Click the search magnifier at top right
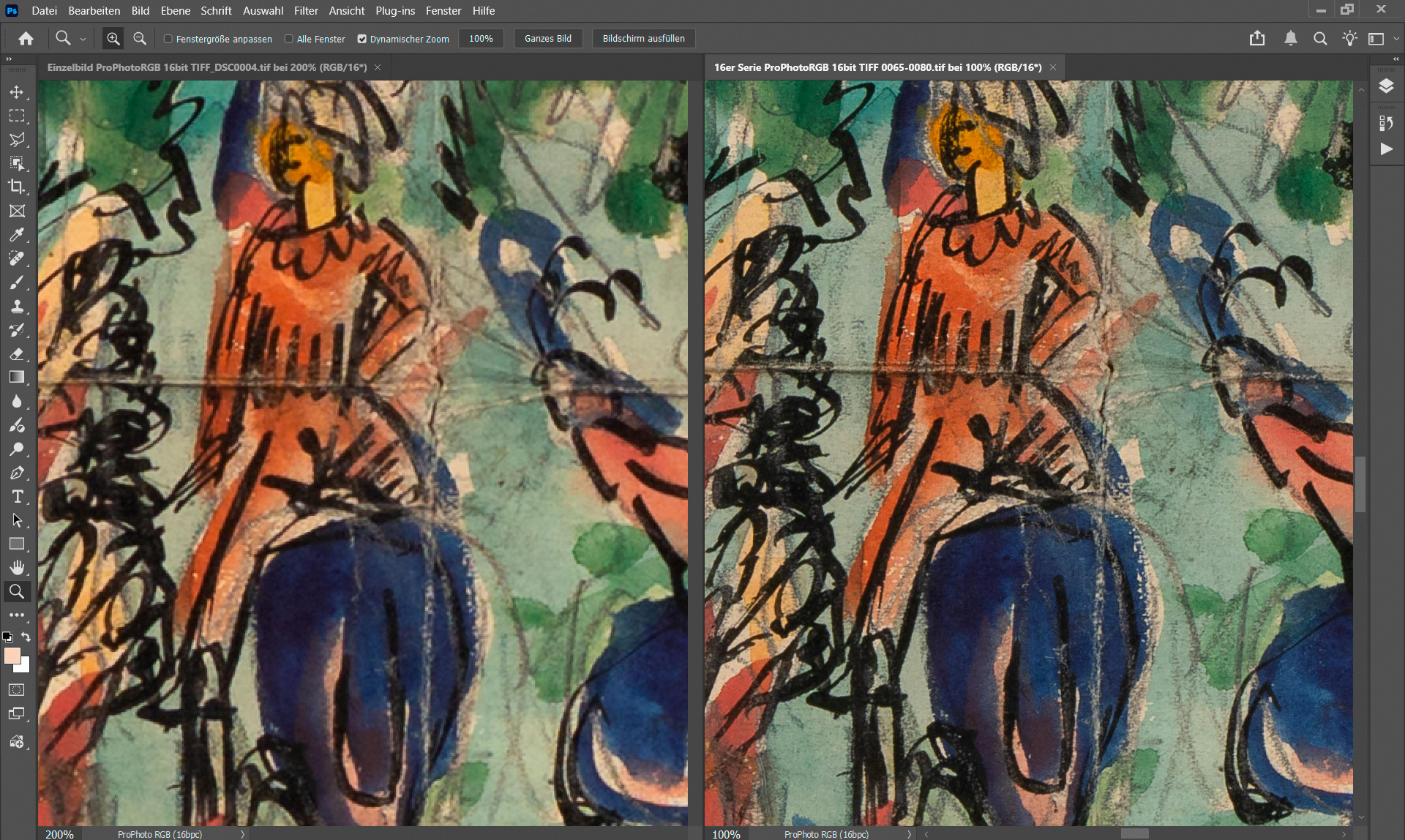Screen dimensions: 1405x840 tap(1320, 39)
